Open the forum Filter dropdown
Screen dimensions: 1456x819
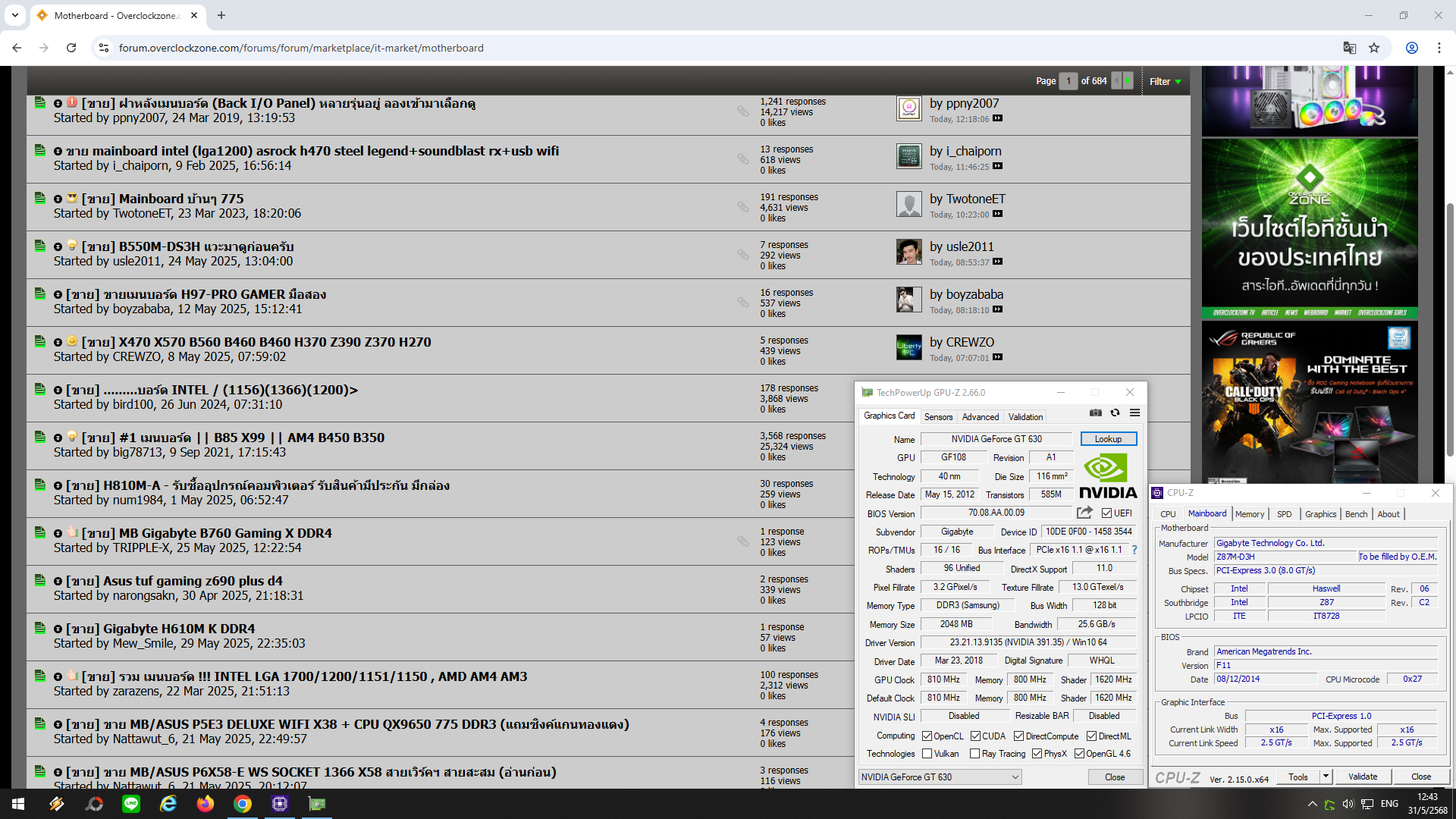[1165, 81]
